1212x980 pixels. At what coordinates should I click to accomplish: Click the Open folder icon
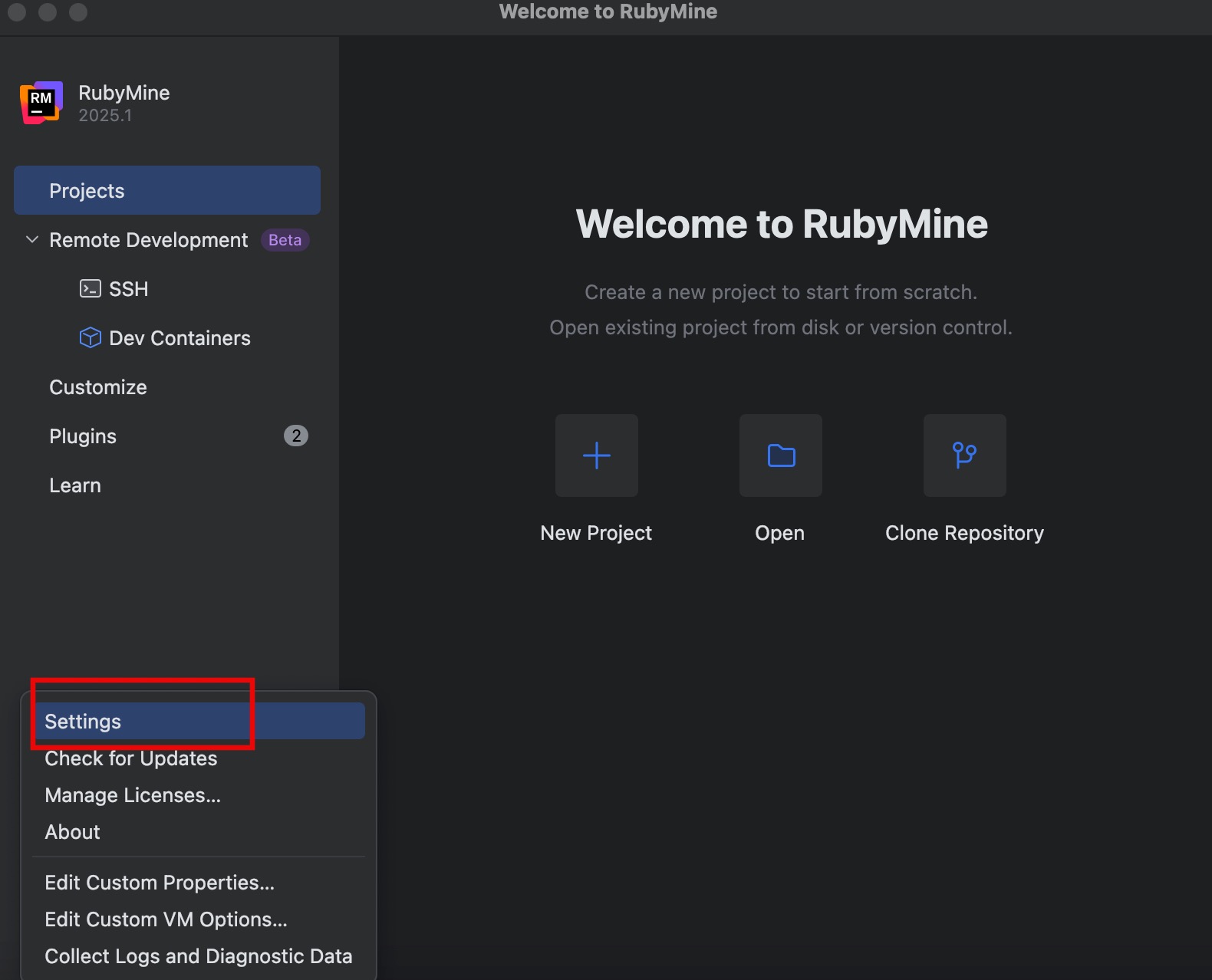point(781,455)
